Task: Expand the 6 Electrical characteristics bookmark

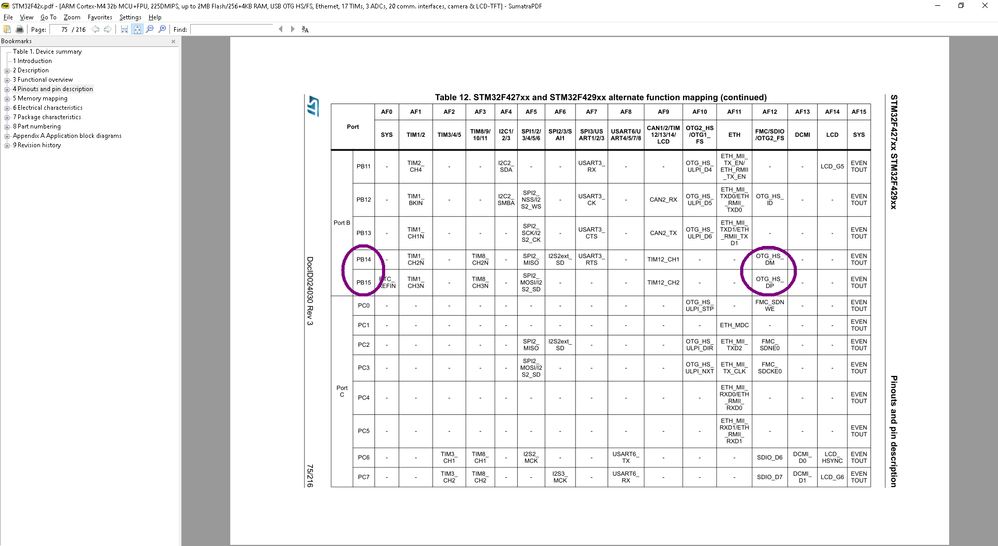Action: point(7,108)
